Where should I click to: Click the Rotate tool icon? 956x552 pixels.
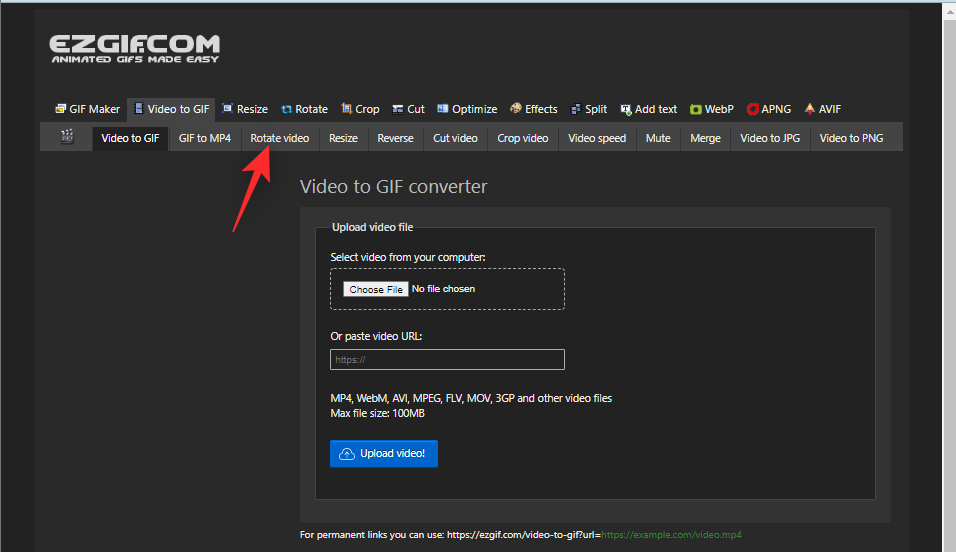click(x=287, y=109)
